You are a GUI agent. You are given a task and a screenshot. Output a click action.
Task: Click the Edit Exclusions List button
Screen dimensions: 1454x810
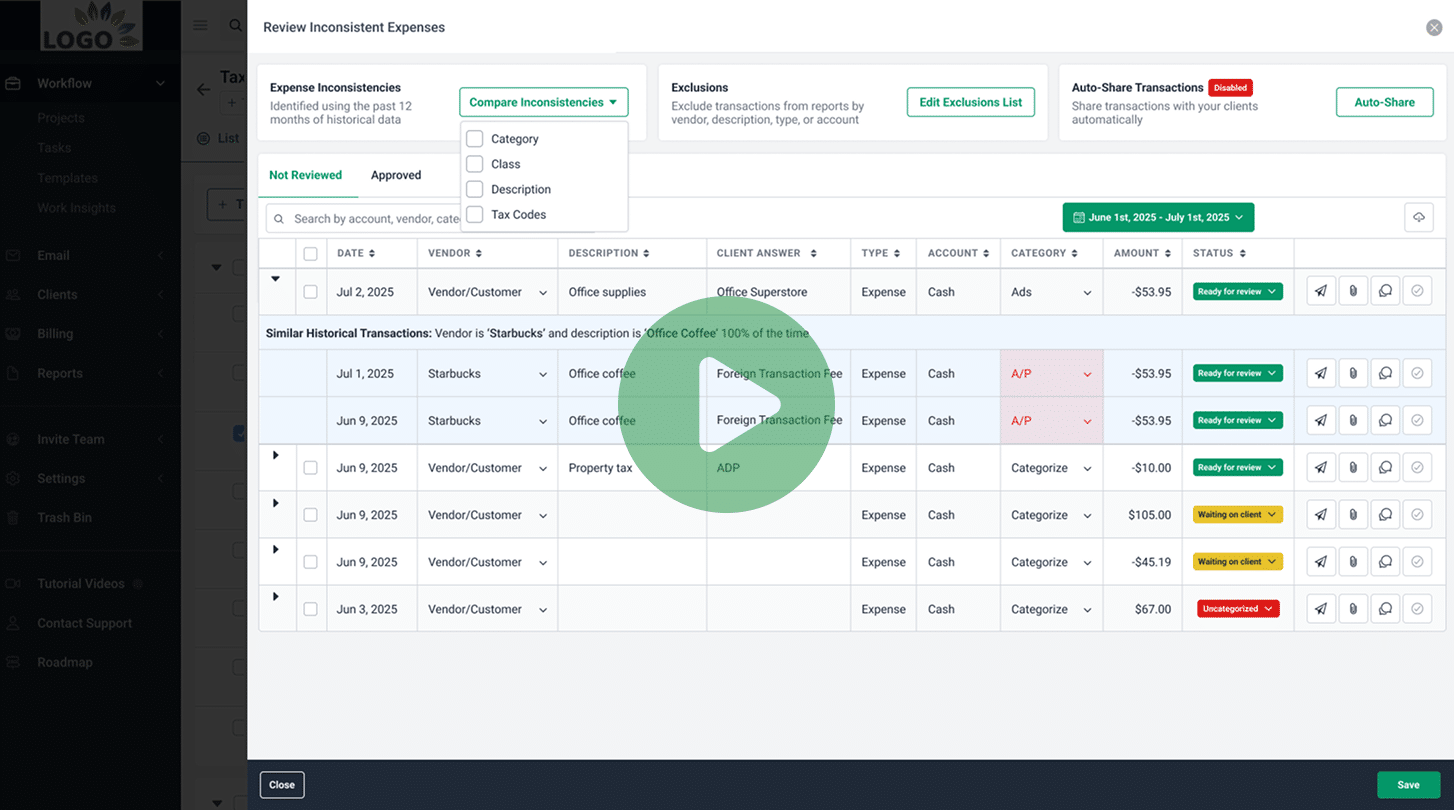point(970,102)
